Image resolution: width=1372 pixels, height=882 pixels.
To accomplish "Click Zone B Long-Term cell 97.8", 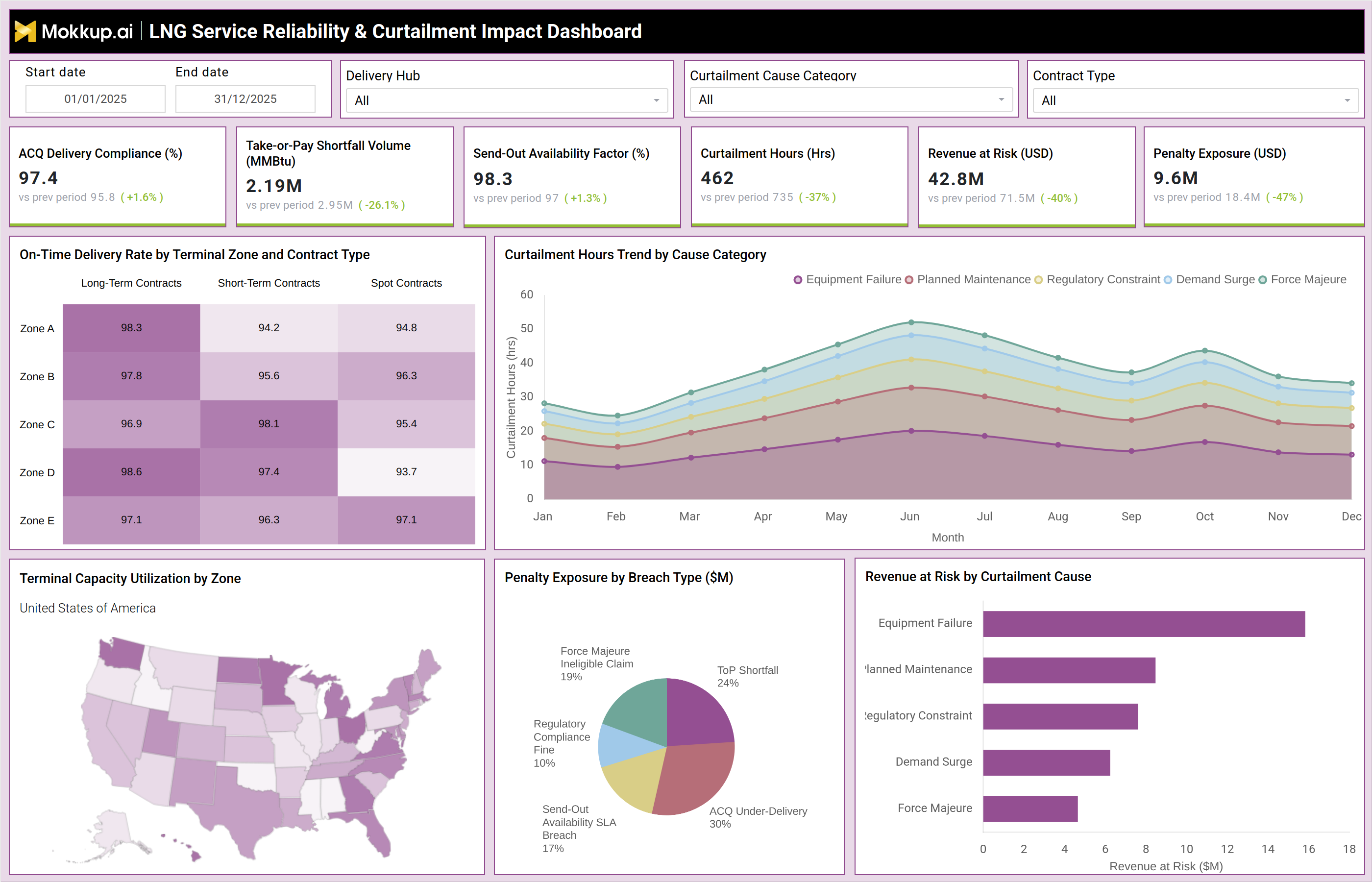I will (x=131, y=376).
